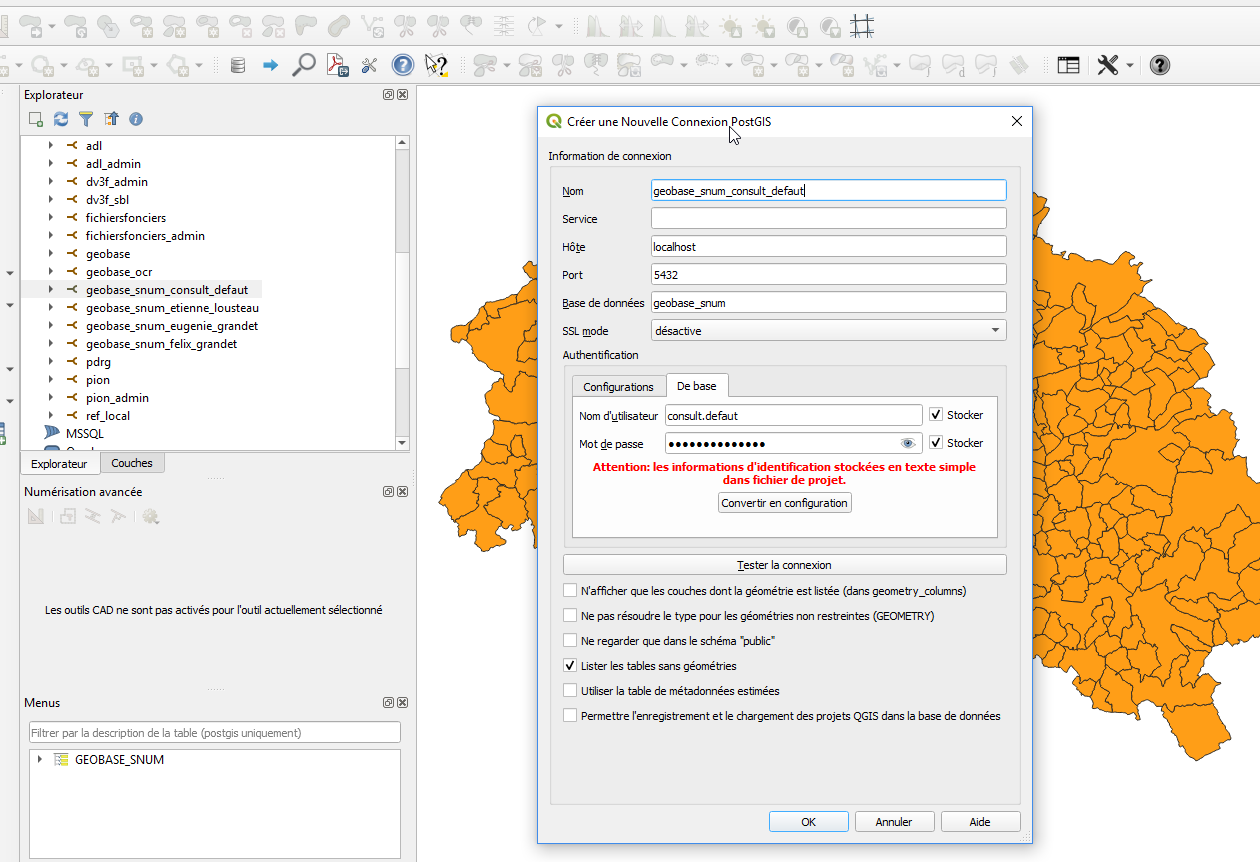This screenshot has height=862, width=1260.
Task: Switch to the De base authentication tab
Action: pyautogui.click(x=697, y=386)
